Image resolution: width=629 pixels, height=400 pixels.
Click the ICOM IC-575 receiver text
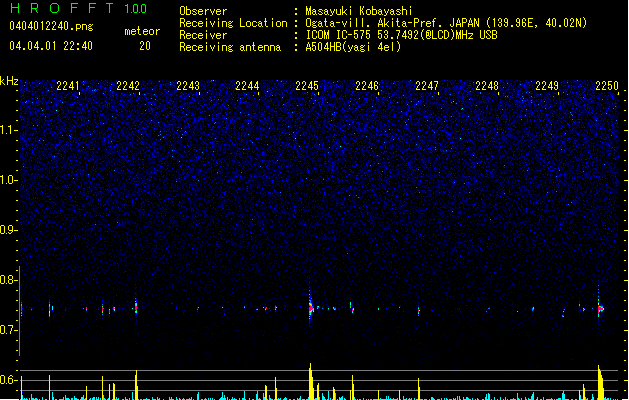point(401,35)
